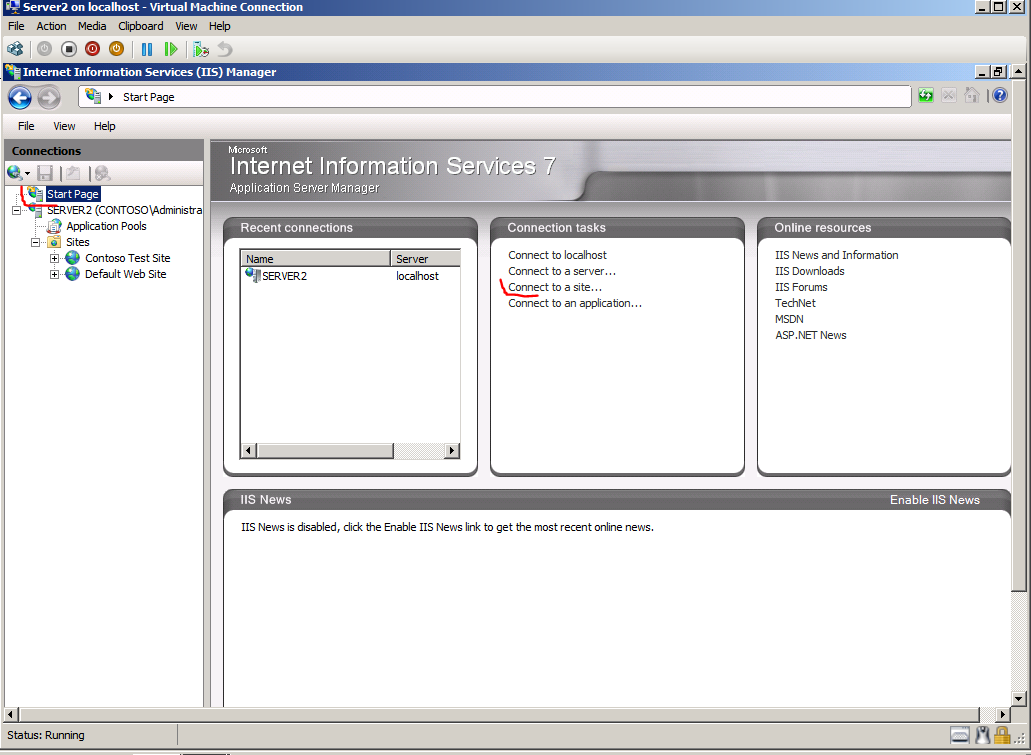This screenshot has width=1031, height=755.
Task: Open IIS News and Information link
Action: tap(836, 255)
